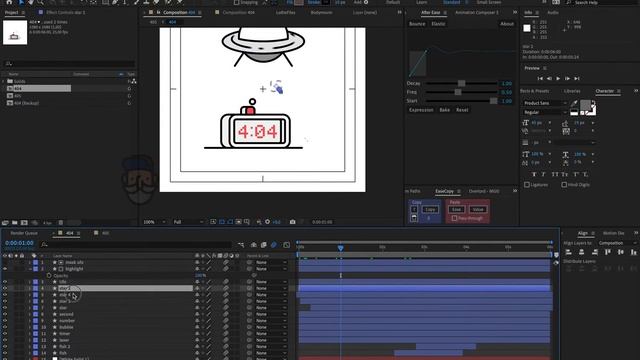Open font style dropdown Regular

(545, 112)
